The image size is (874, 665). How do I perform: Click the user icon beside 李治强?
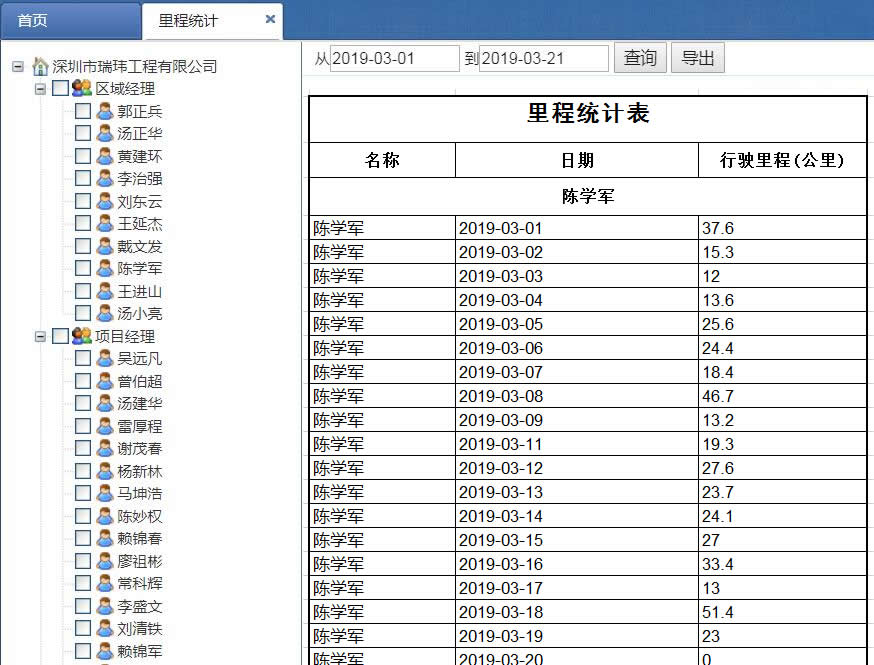(105, 178)
